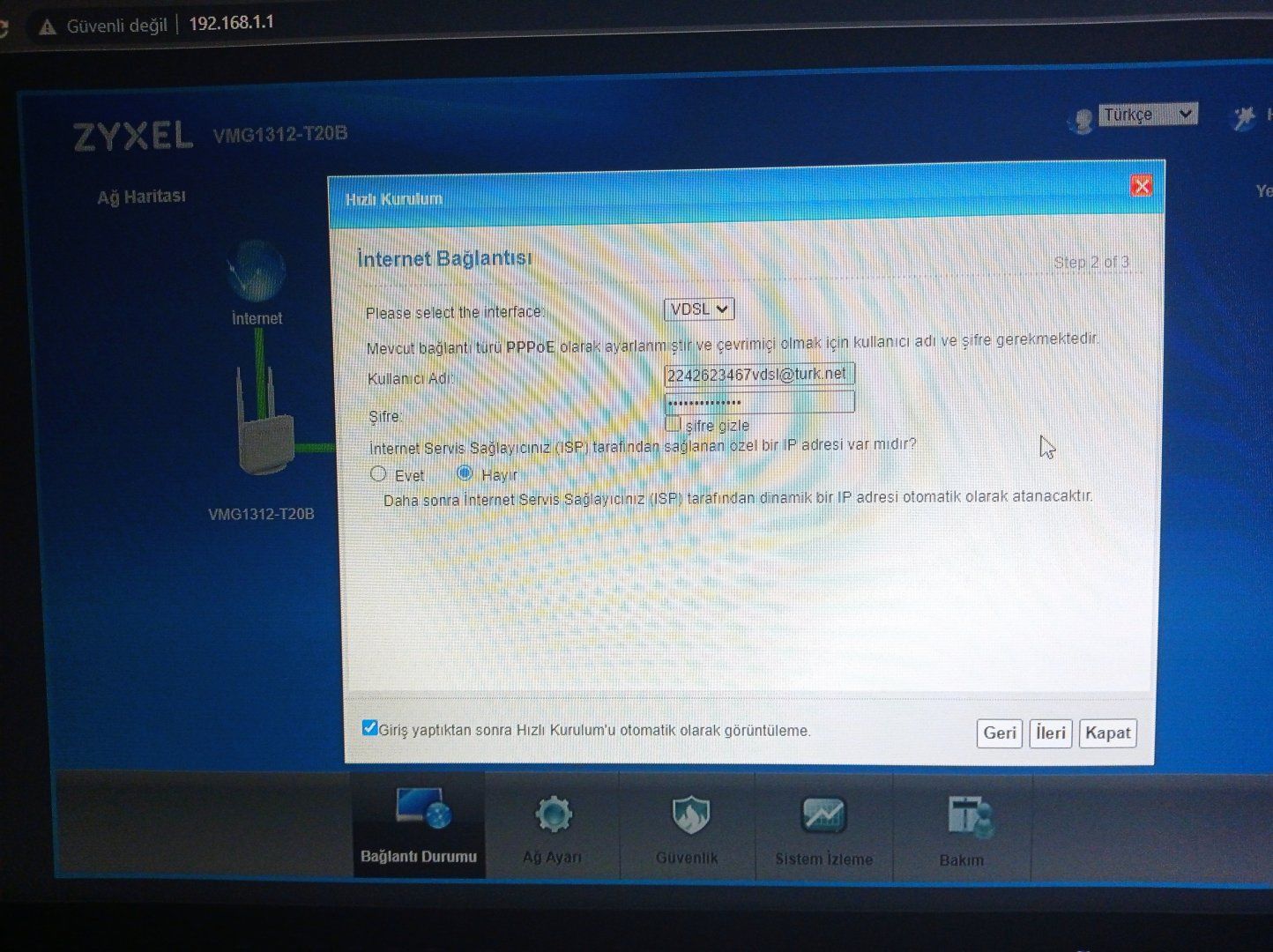Image resolution: width=1273 pixels, height=952 pixels.
Task: Click the Şifre password field
Action: [x=759, y=403]
